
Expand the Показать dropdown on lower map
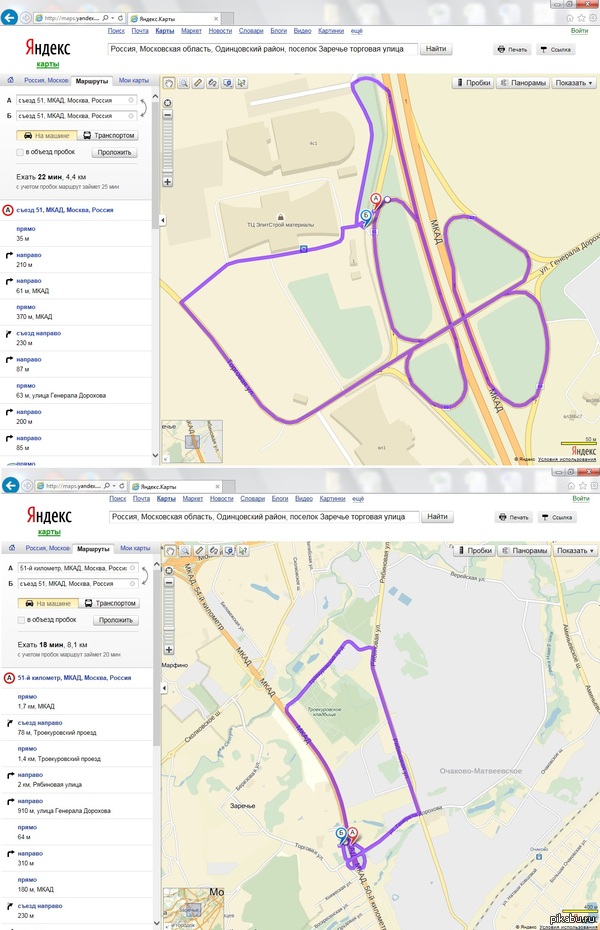click(574, 551)
